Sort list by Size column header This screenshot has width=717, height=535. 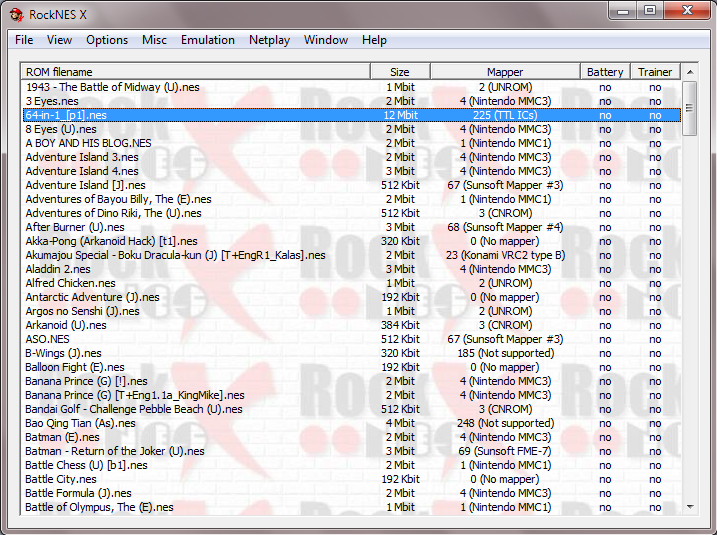(400, 72)
